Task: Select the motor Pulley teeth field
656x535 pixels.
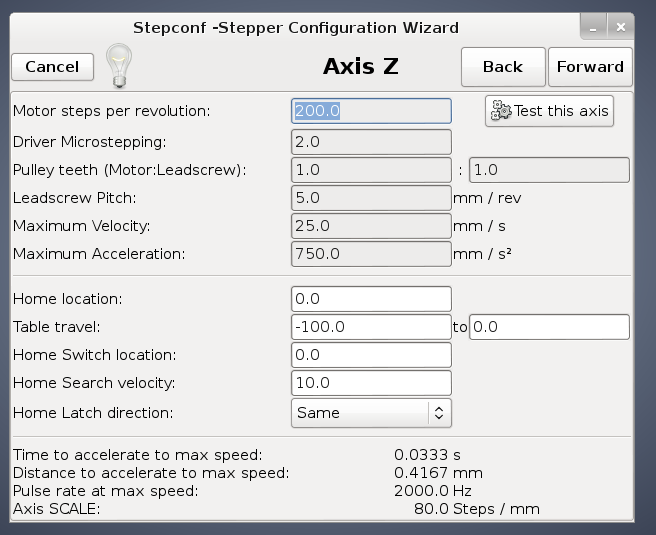Action: tap(371, 170)
